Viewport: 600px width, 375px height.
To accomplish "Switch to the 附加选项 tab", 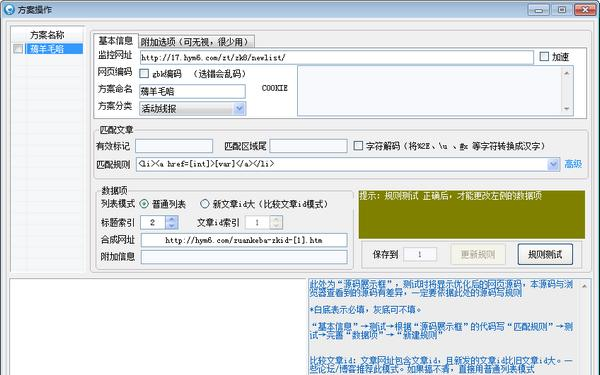I will coord(196,41).
